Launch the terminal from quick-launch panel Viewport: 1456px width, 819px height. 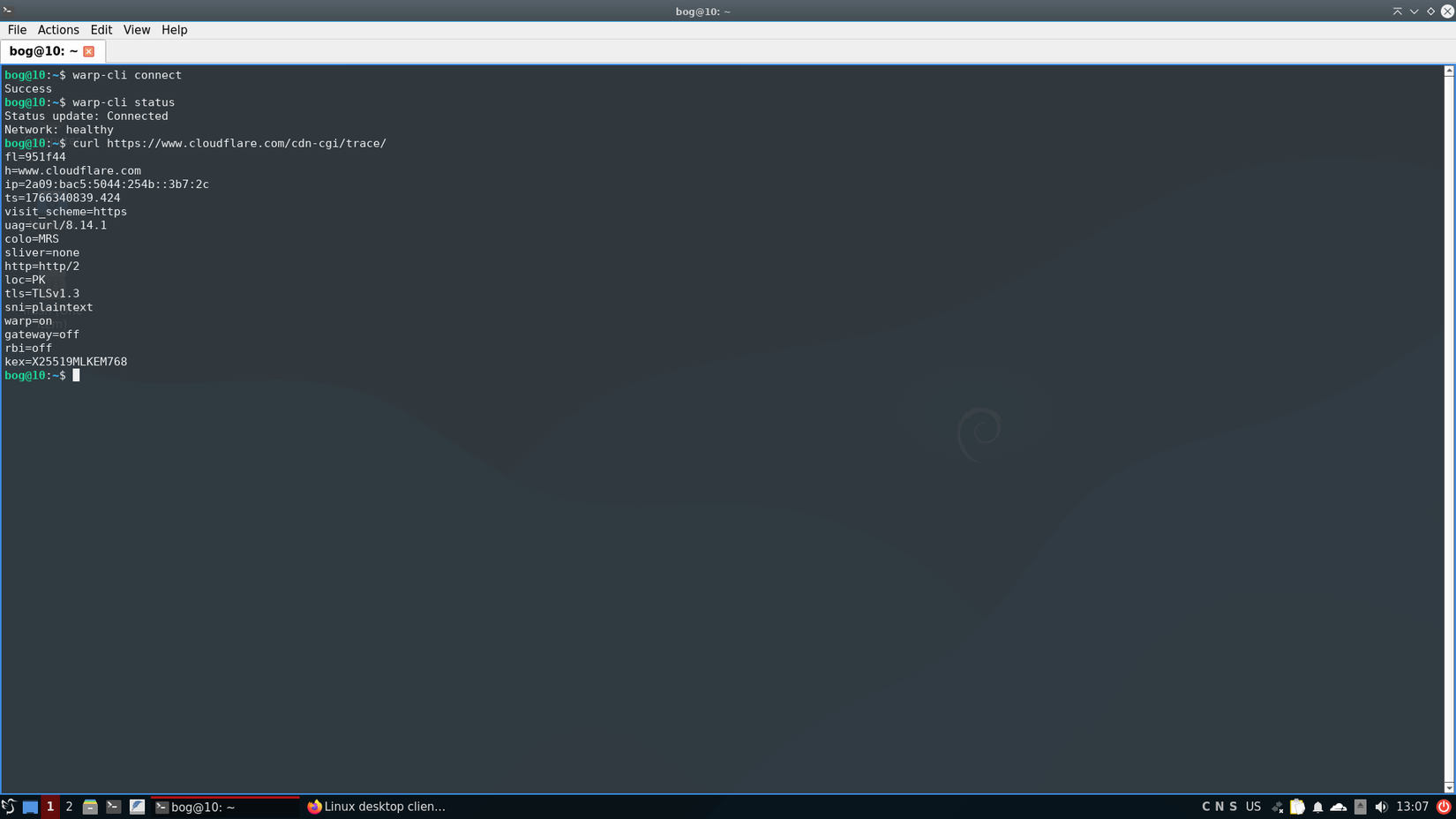[x=114, y=807]
